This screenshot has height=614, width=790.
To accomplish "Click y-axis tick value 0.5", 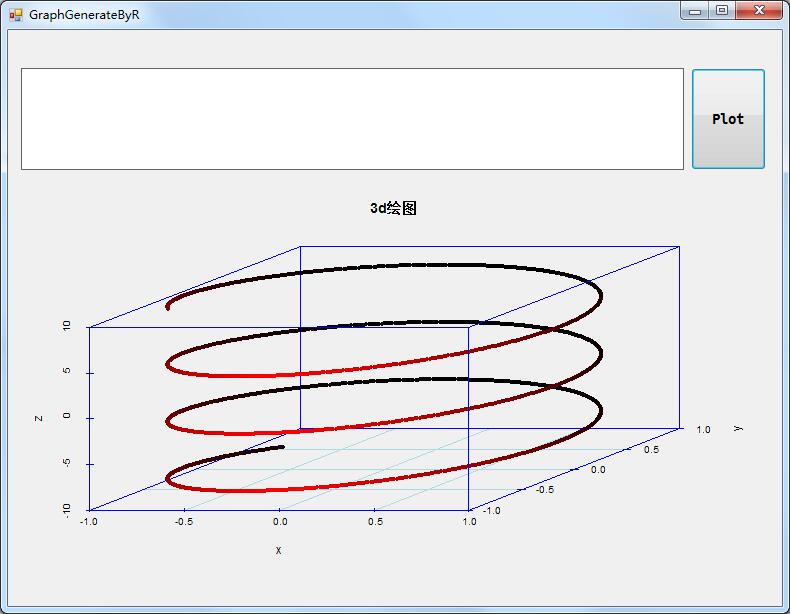I will coord(651,449).
